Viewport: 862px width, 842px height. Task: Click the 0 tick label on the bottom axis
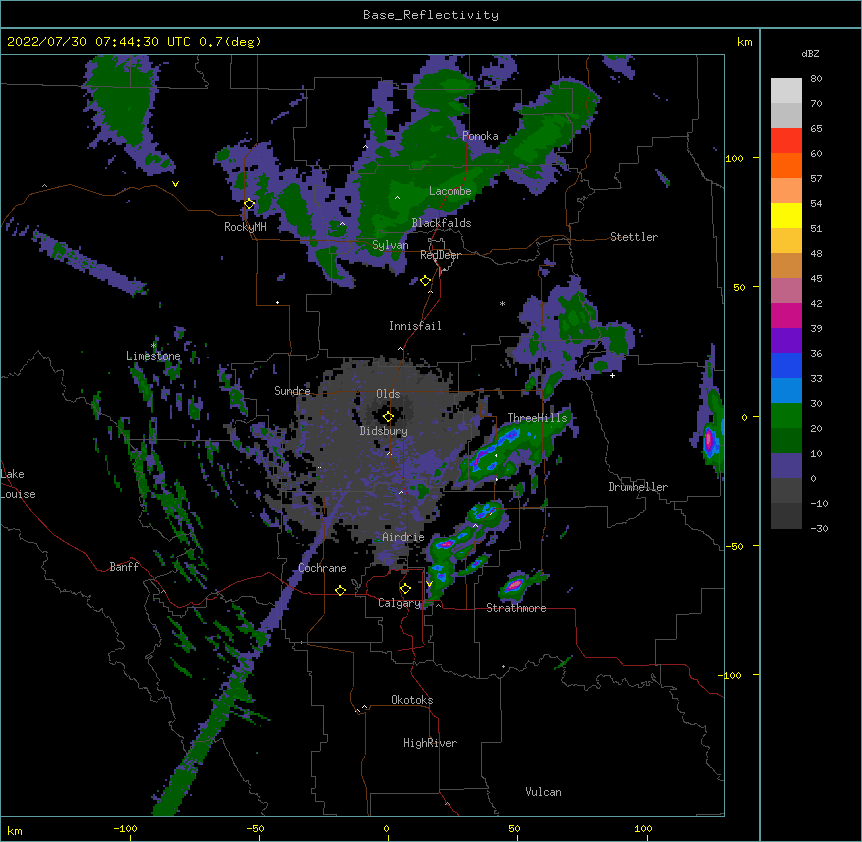click(386, 829)
